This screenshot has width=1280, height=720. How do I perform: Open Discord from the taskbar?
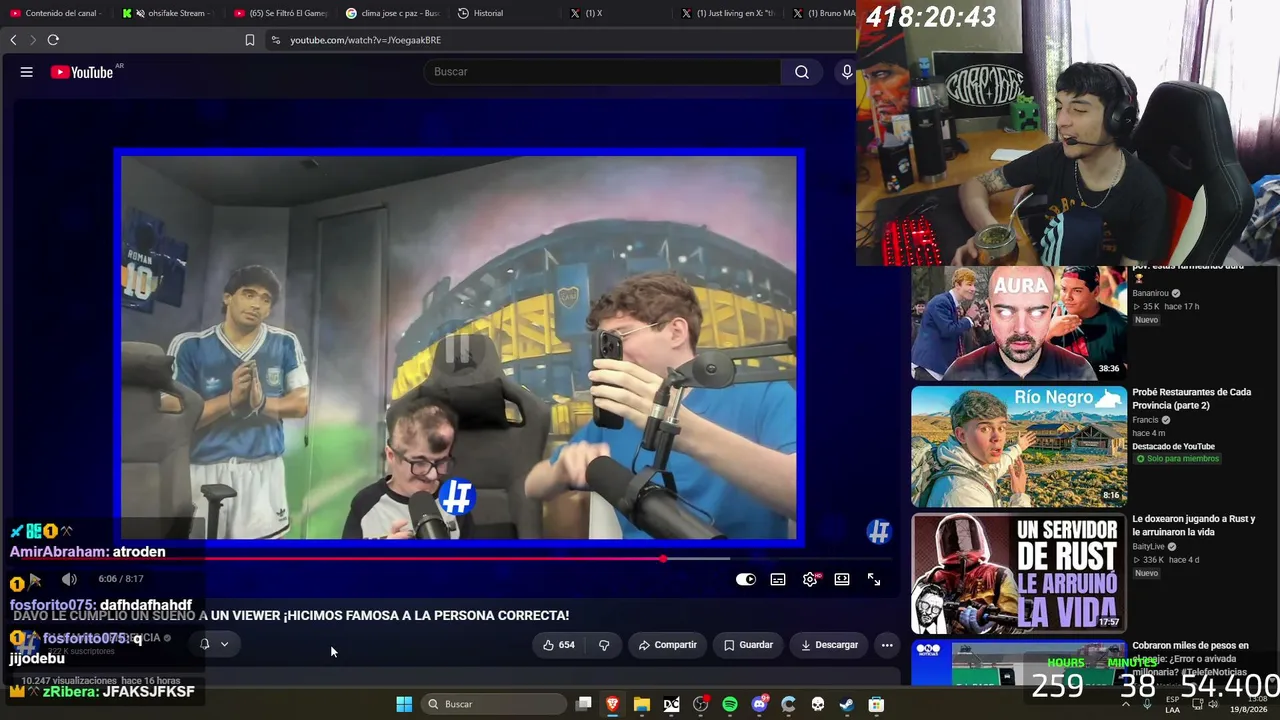pos(759,704)
